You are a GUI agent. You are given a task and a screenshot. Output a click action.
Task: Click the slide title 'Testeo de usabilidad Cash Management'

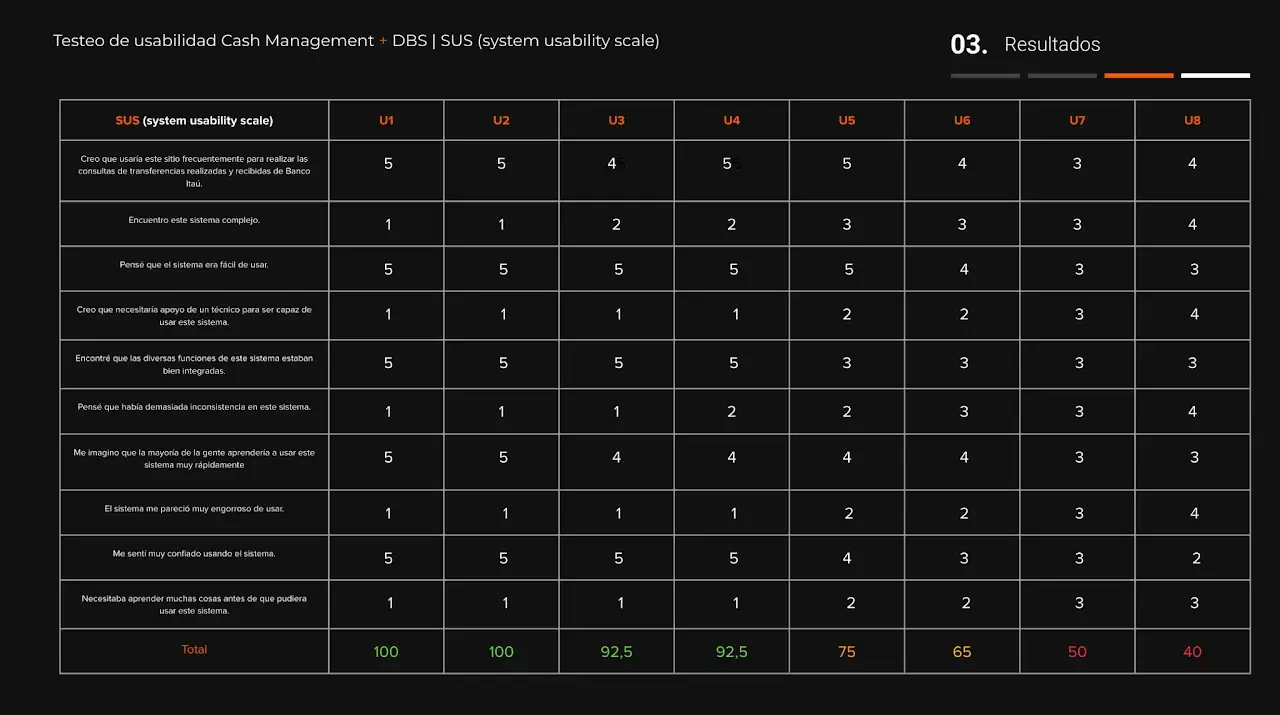(213, 41)
